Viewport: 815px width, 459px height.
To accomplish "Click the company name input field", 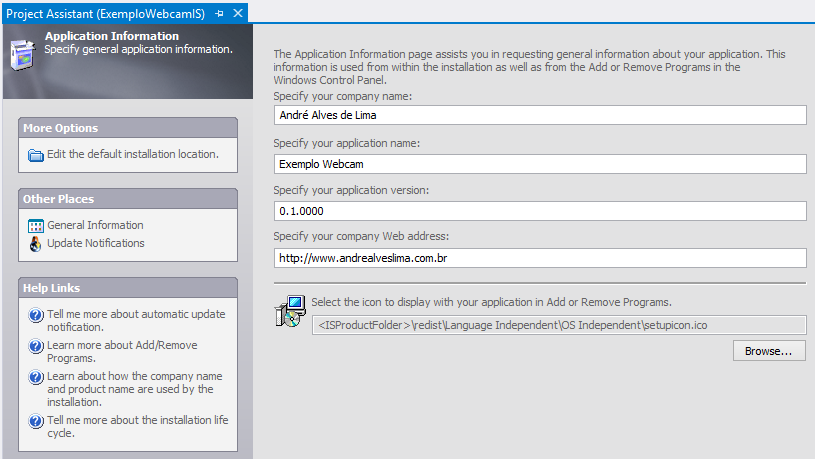I will click(x=540, y=115).
